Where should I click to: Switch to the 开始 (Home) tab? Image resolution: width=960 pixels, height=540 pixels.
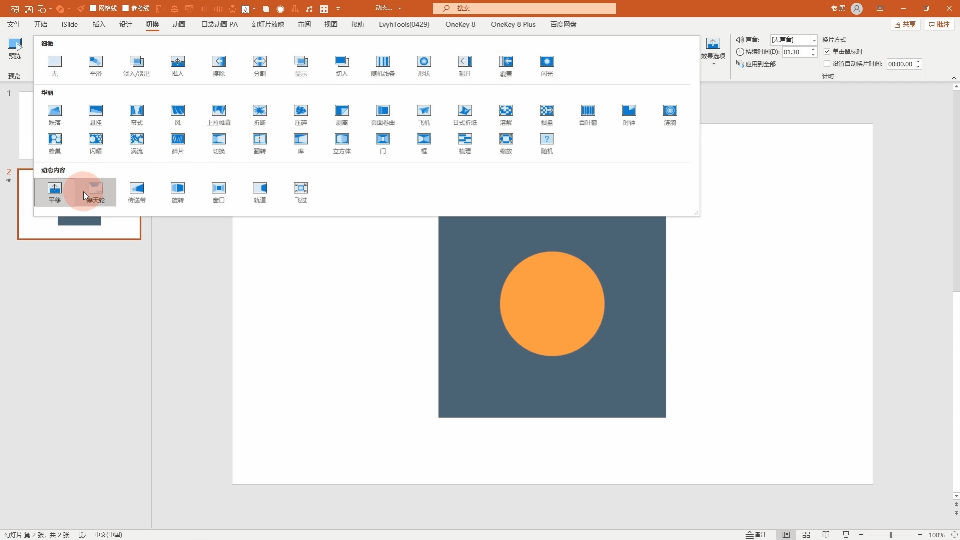(x=41, y=24)
